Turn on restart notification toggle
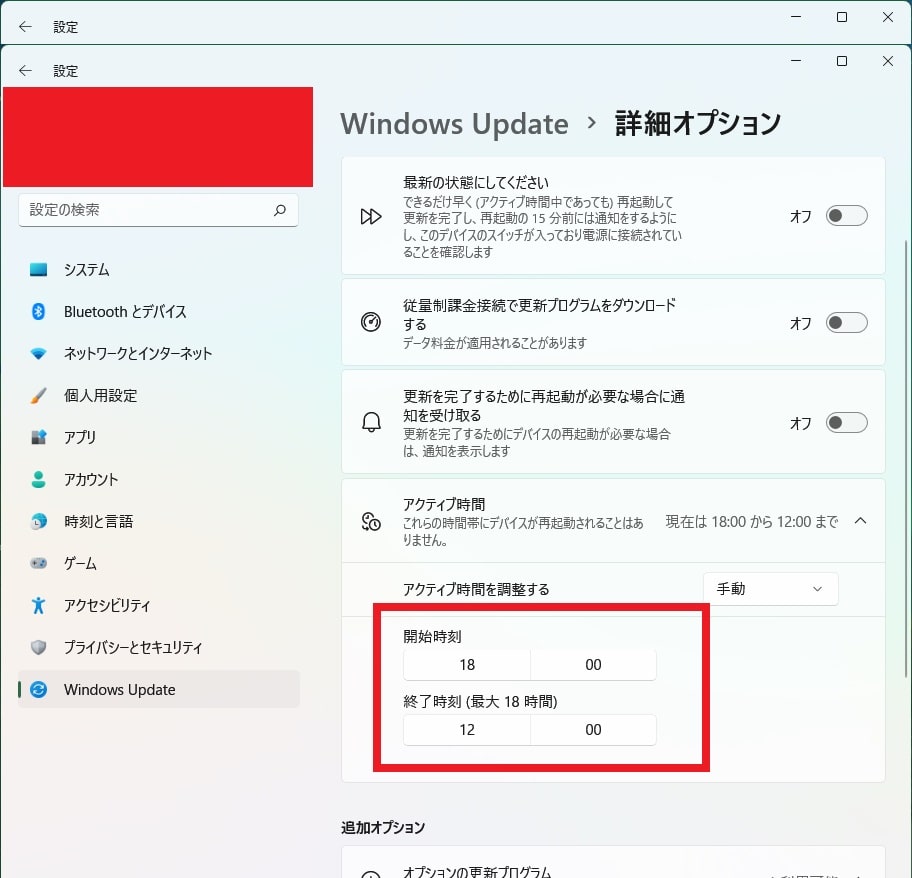This screenshot has width=912, height=878. click(x=846, y=423)
